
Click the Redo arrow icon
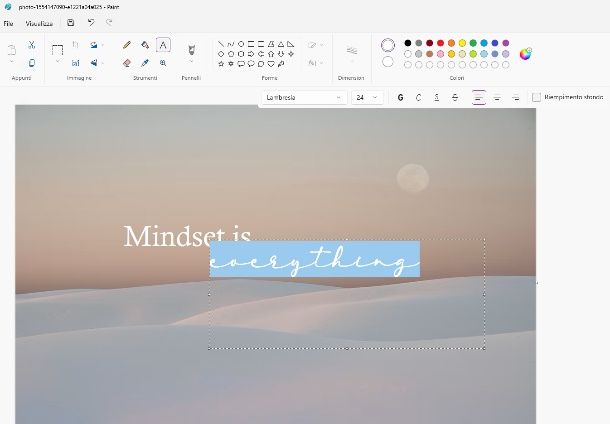pos(109,23)
